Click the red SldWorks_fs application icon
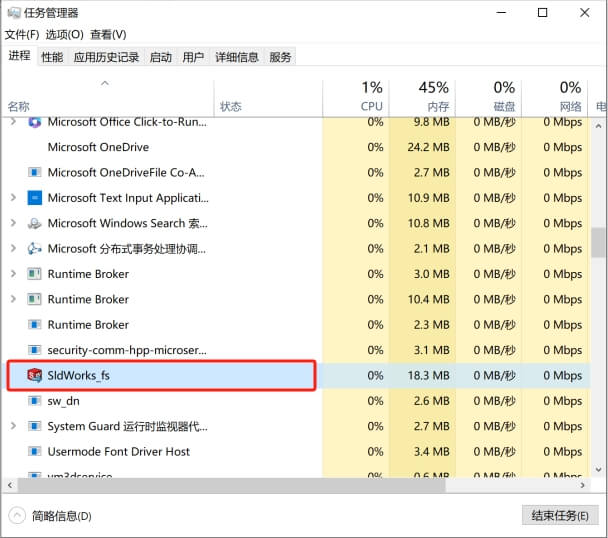 click(35, 375)
